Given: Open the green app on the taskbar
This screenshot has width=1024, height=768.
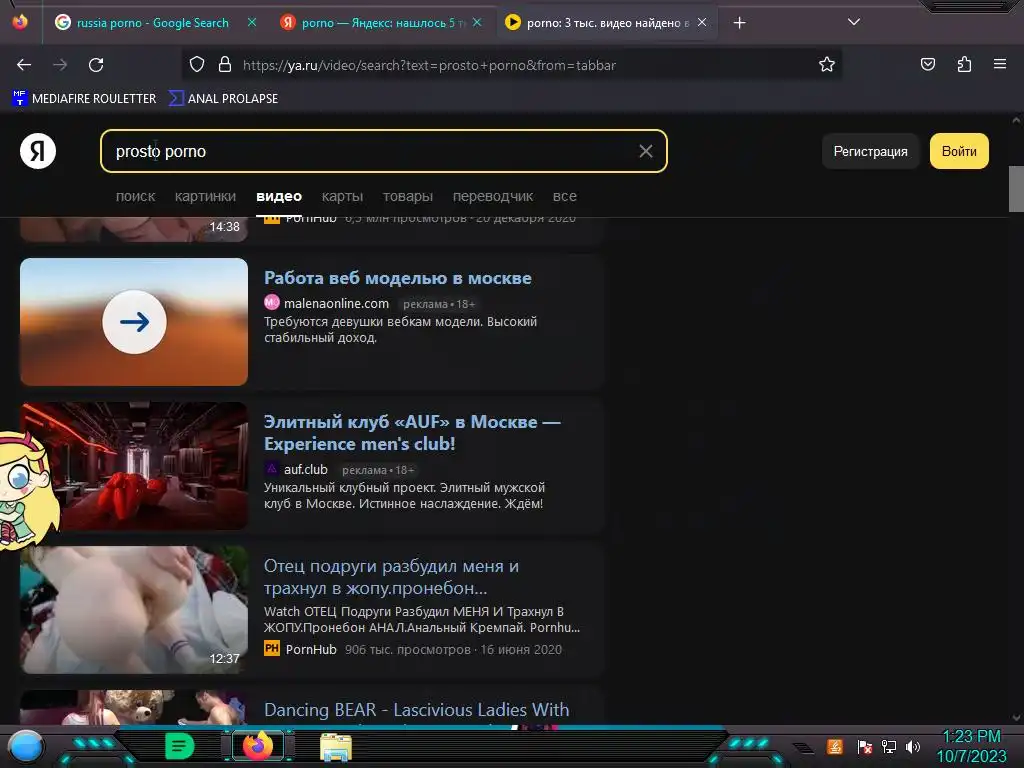Looking at the screenshot, I should (x=179, y=746).
